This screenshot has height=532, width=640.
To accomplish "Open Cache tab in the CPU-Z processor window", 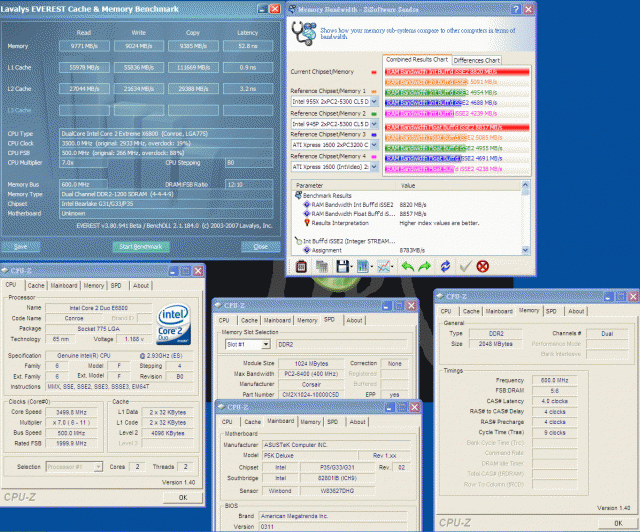I will [36, 285].
